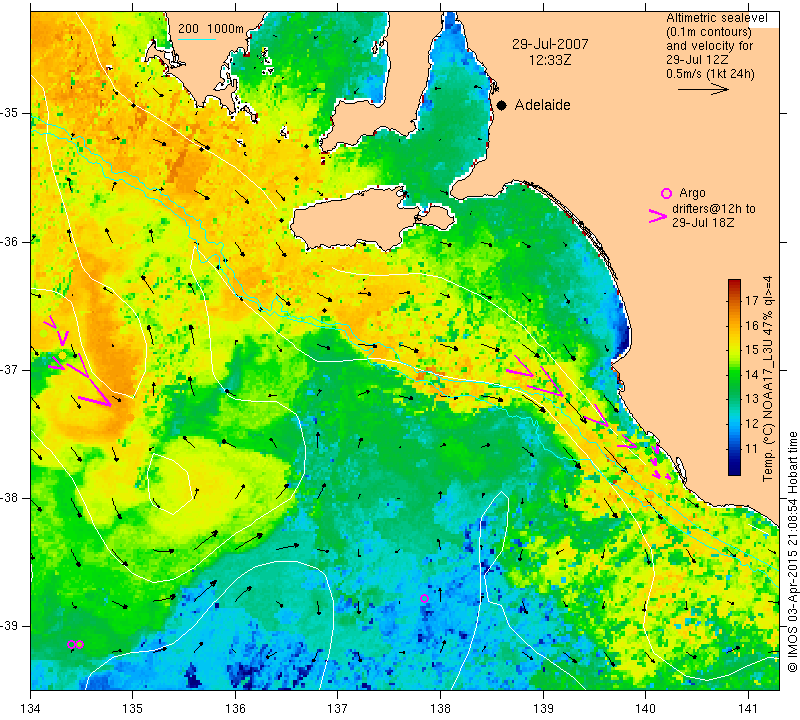The image size is (800, 720).
Task: Click the 0.5m/s (1kt 24h) scale text
Action: [x=710, y=74]
